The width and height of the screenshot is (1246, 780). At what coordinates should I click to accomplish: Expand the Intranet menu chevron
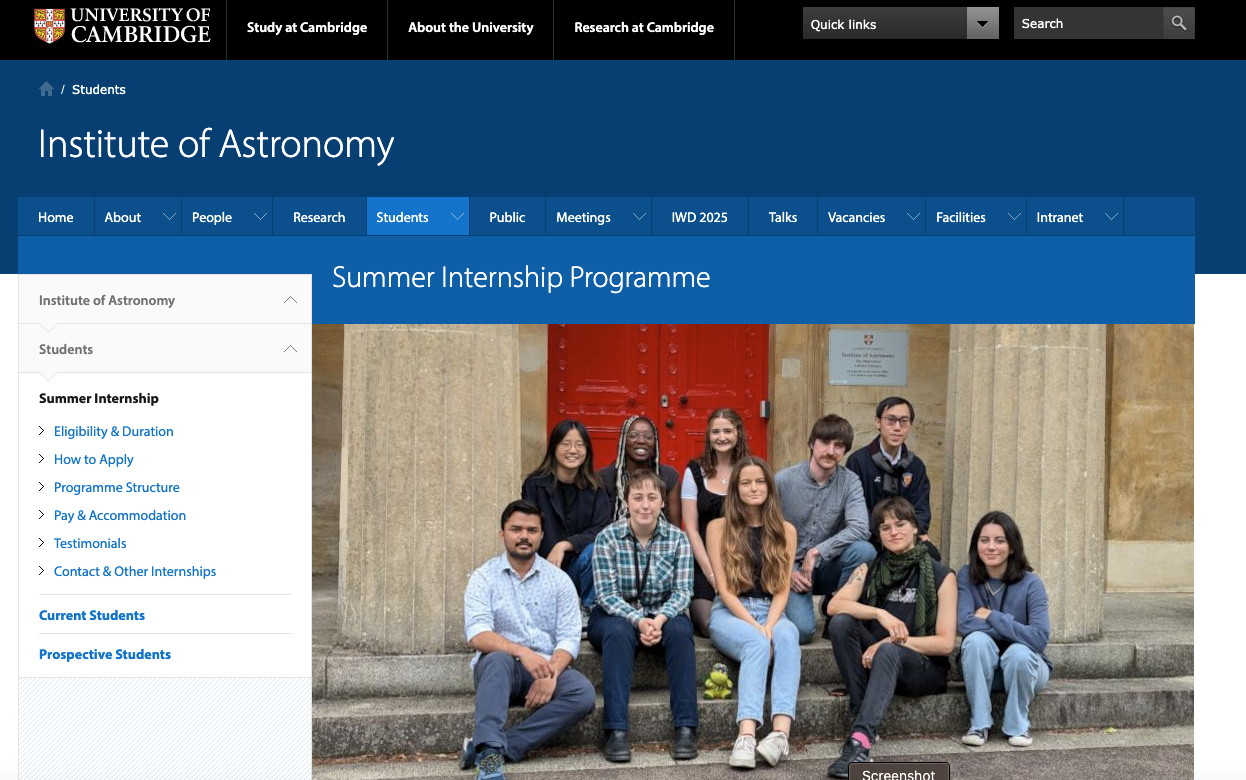coord(1111,217)
